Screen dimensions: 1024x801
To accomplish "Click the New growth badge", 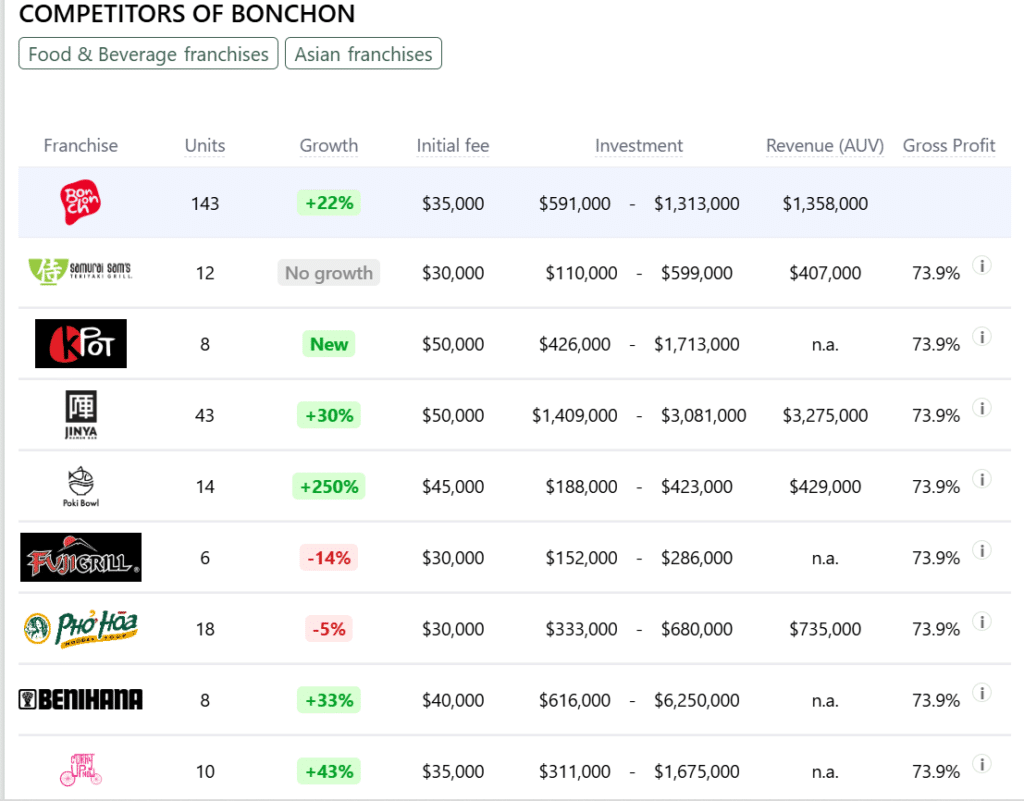I will tap(328, 343).
